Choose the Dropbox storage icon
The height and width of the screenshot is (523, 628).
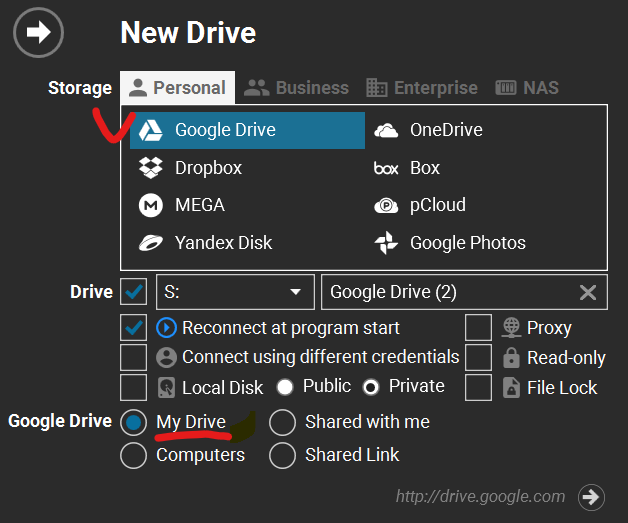coord(151,168)
